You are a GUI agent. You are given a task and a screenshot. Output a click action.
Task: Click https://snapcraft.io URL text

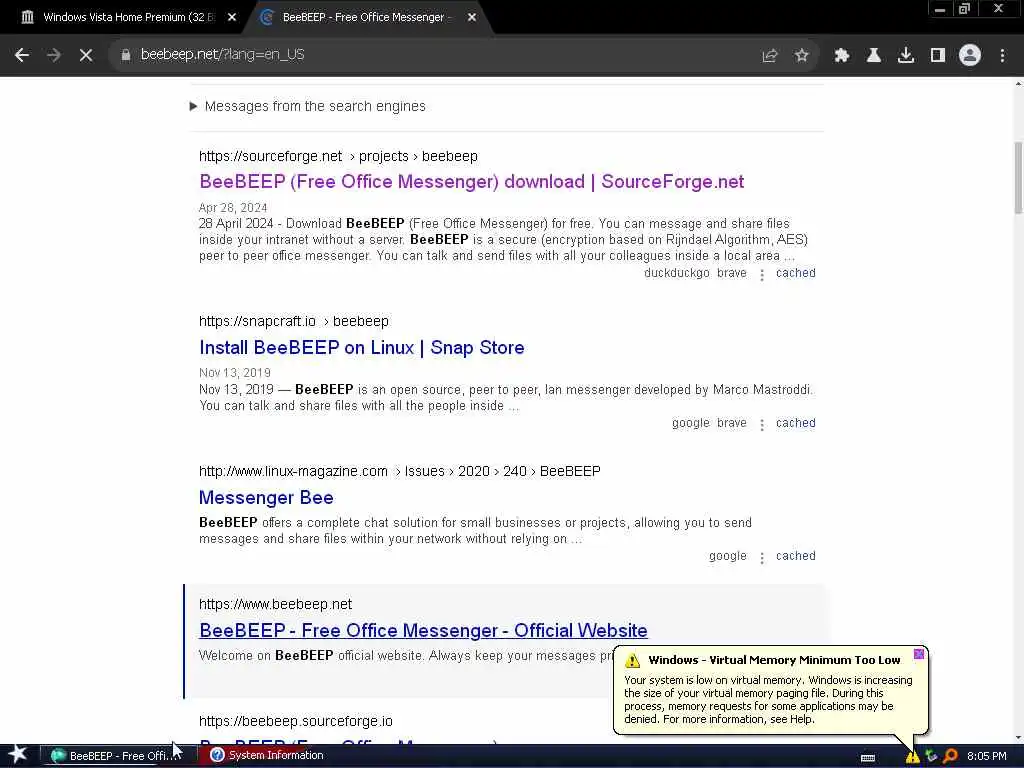(x=257, y=321)
